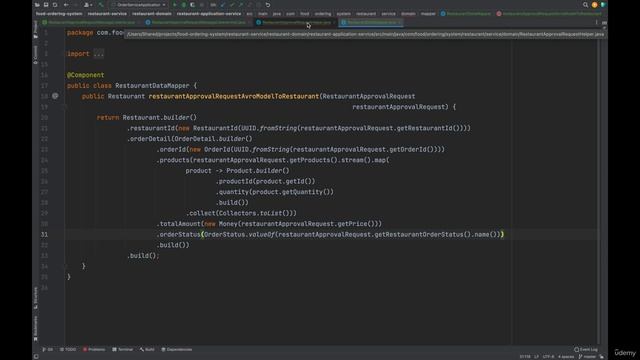Open the Problems tool window button

click(94, 349)
